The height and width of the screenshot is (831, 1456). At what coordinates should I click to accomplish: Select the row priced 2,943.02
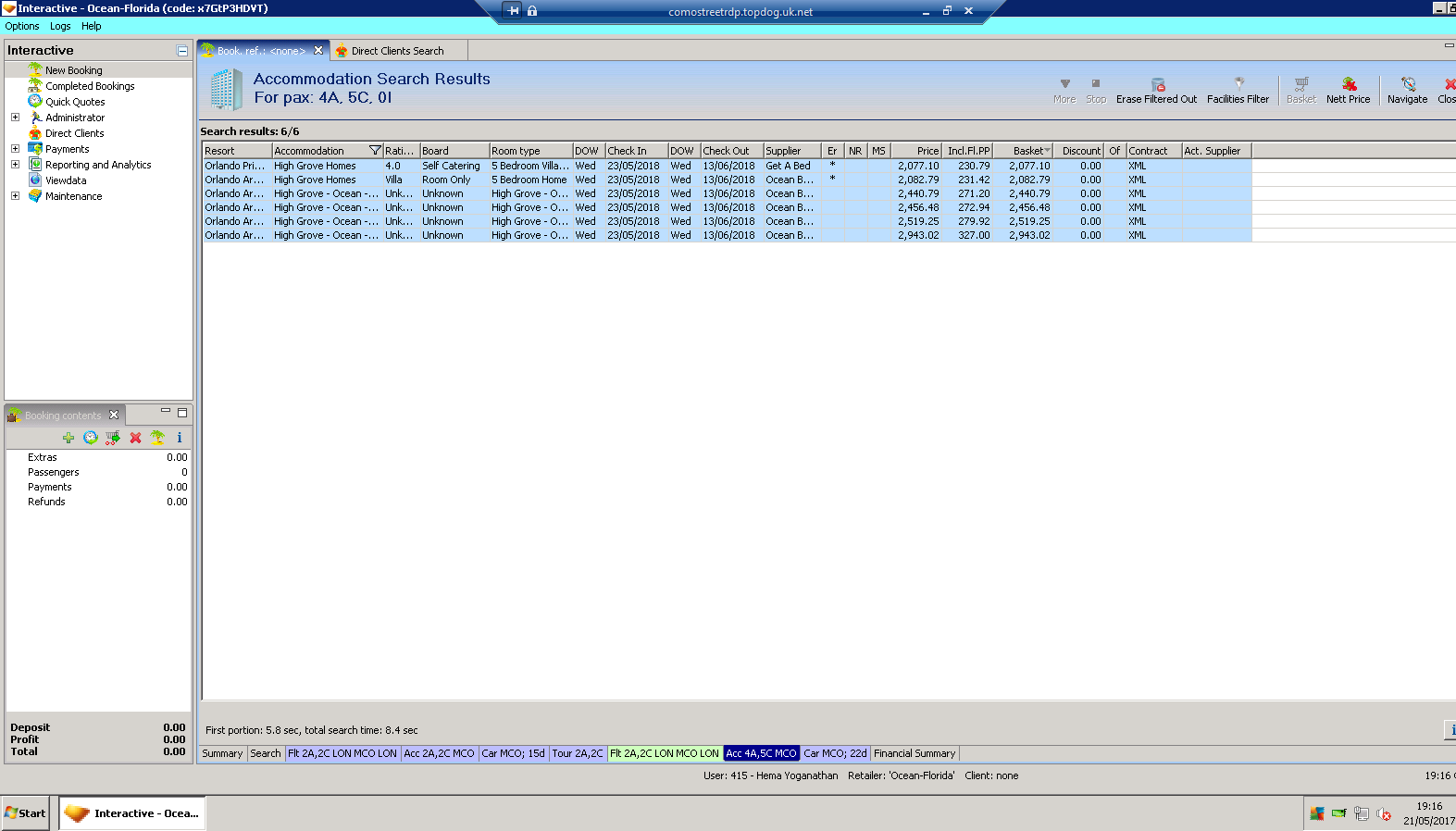[727, 235]
